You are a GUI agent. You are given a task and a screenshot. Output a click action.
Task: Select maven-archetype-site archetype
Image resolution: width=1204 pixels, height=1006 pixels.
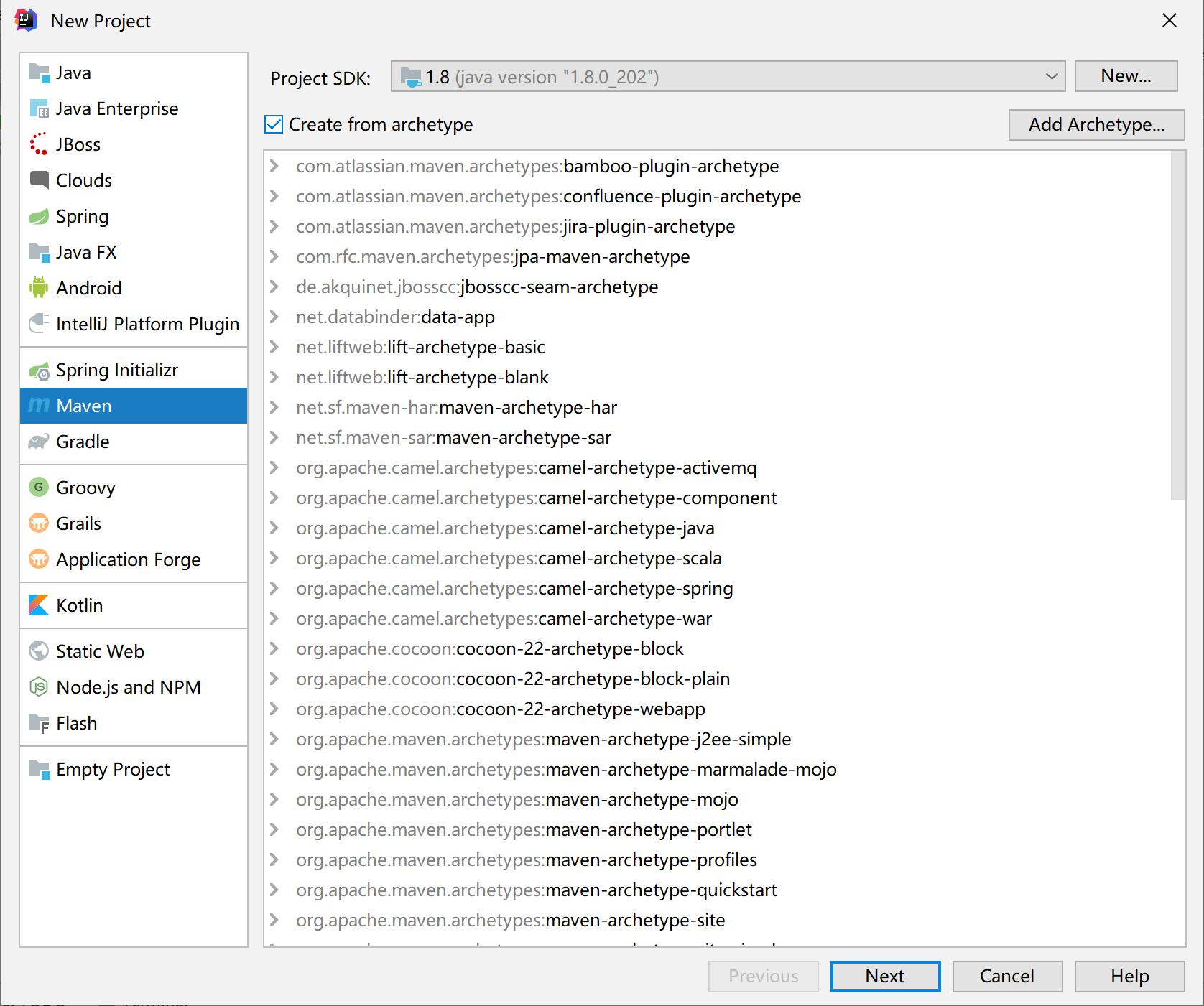(x=511, y=920)
